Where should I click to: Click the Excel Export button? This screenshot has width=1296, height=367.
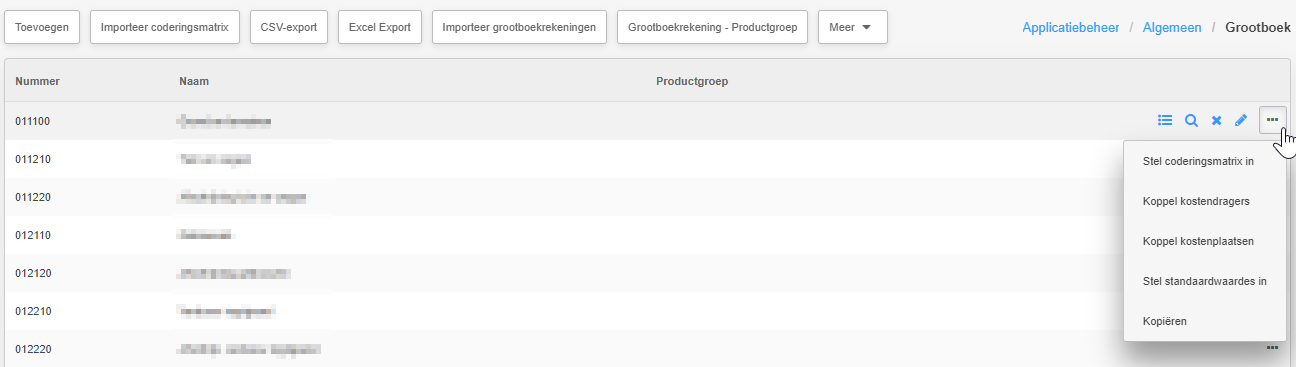tap(380, 28)
